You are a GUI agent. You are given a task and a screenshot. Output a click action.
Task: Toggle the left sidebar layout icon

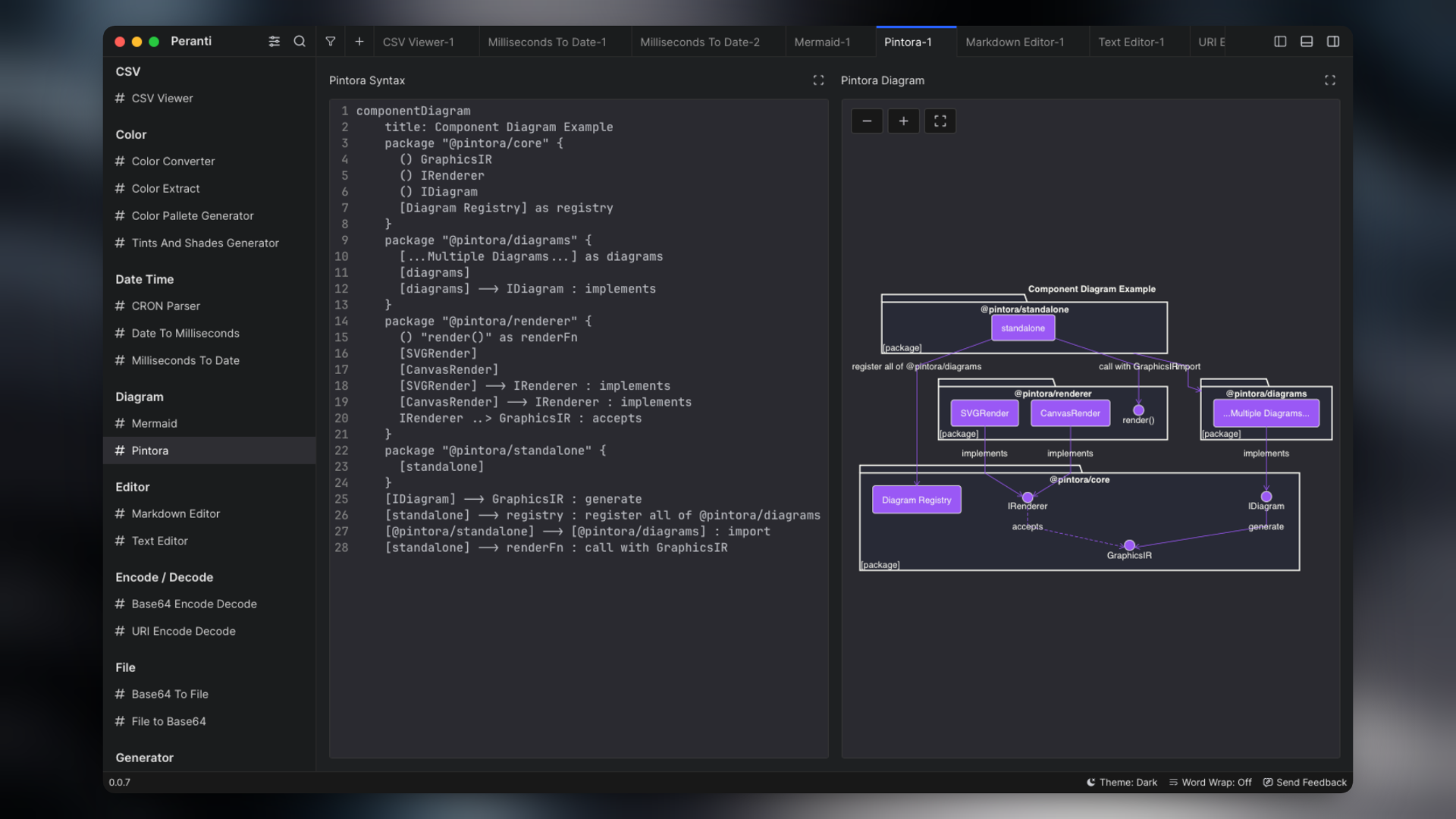coord(1280,42)
